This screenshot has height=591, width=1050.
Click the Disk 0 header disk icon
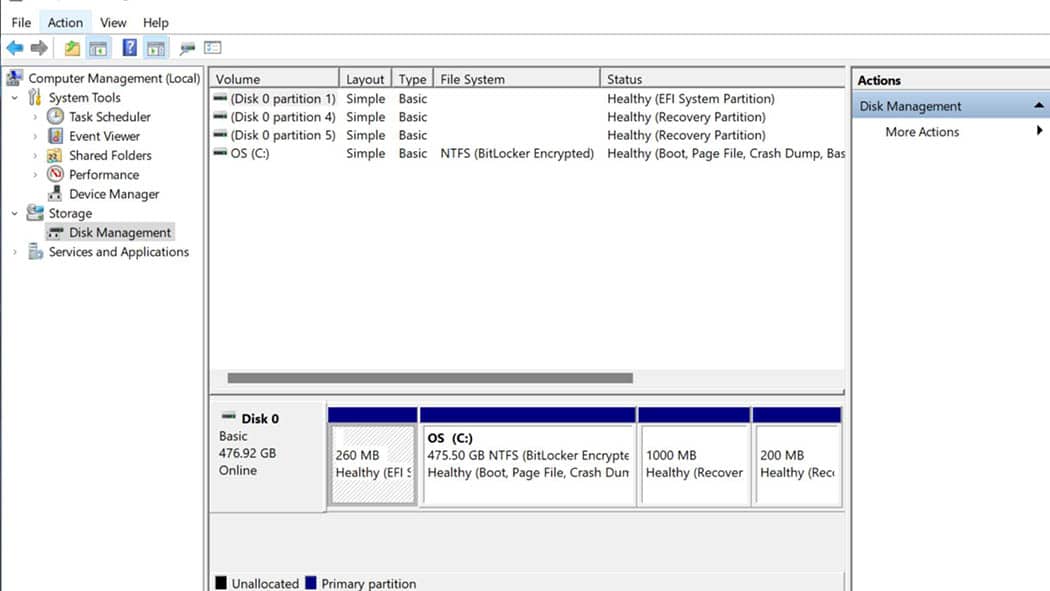pyautogui.click(x=228, y=417)
